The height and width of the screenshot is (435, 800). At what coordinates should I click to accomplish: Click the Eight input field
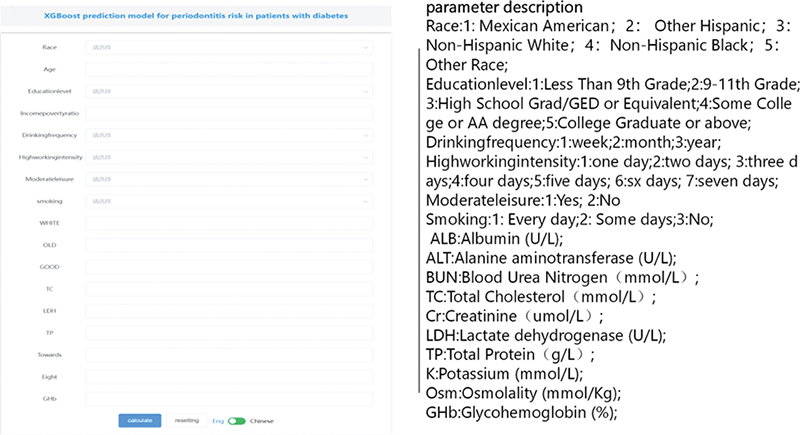[229, 377]
